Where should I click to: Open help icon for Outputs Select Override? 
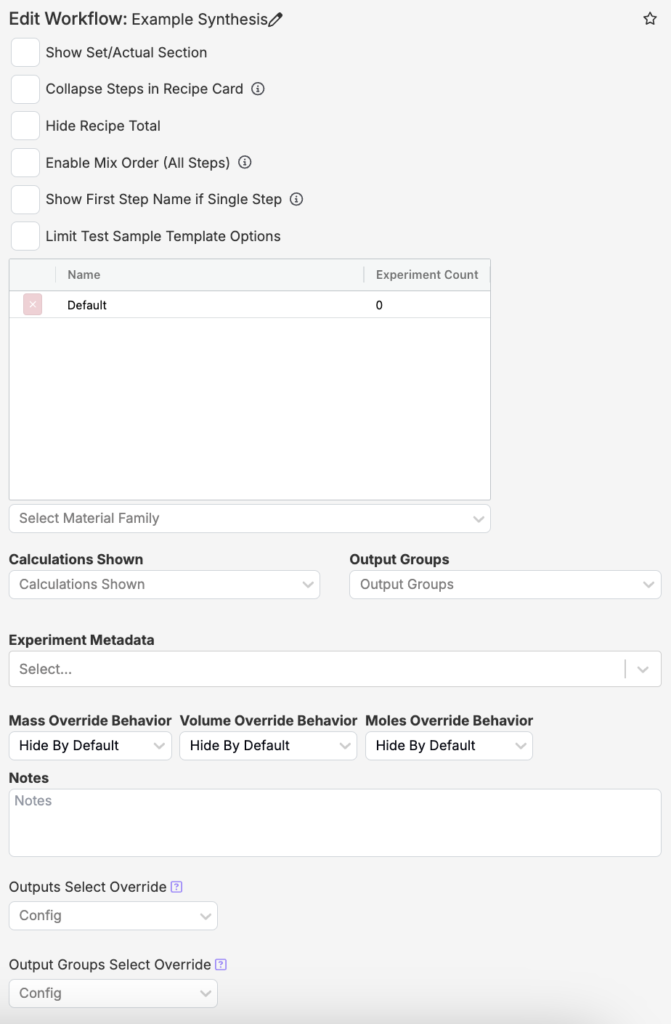[177, 887]
